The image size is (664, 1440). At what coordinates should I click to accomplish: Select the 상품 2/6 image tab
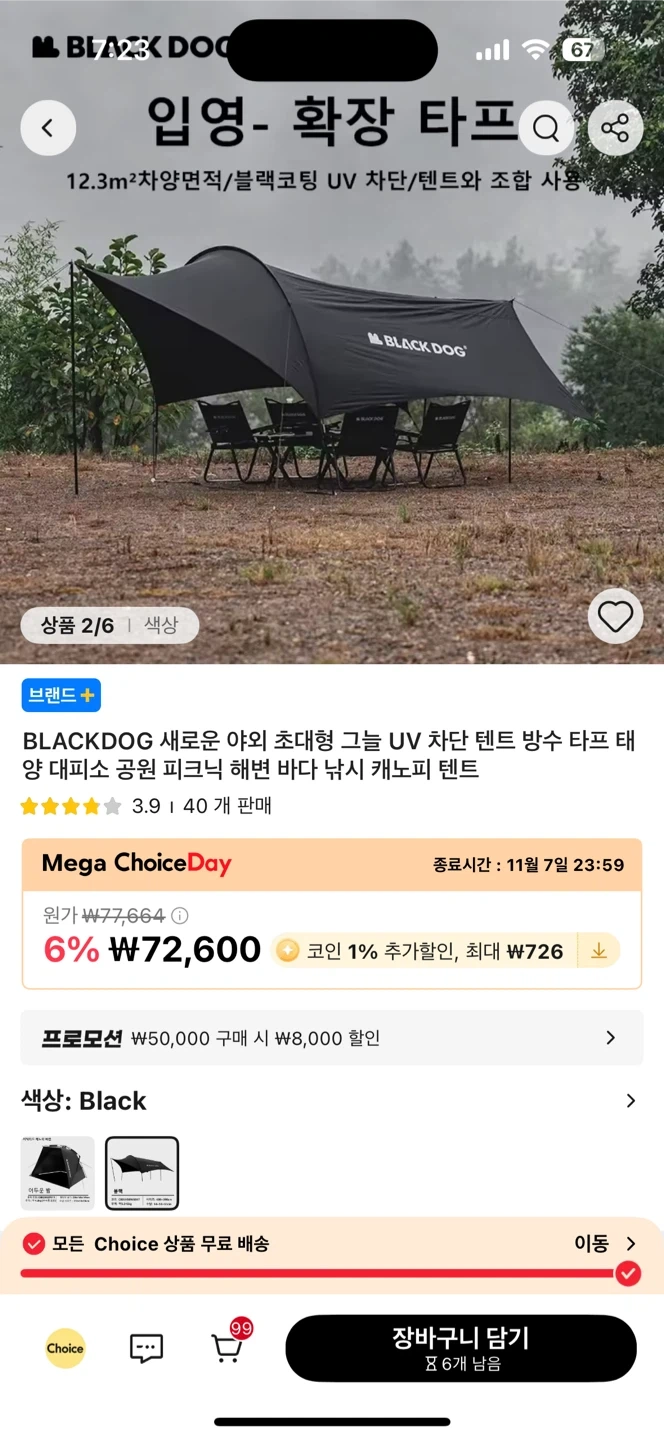click(x=80, y=625)
